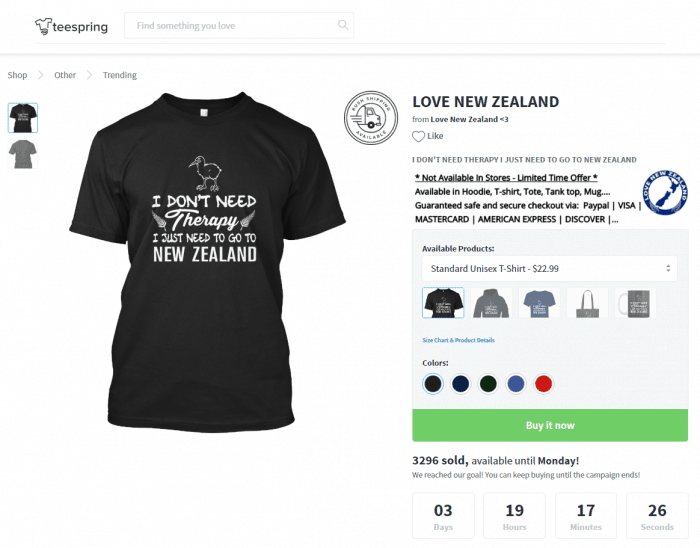Image resolution: width=700 pixels, height=548 pixels.
Task: Click the dropdown arrows on Standard Unisex T-Shirt
Action: click(x=668, y=269)
